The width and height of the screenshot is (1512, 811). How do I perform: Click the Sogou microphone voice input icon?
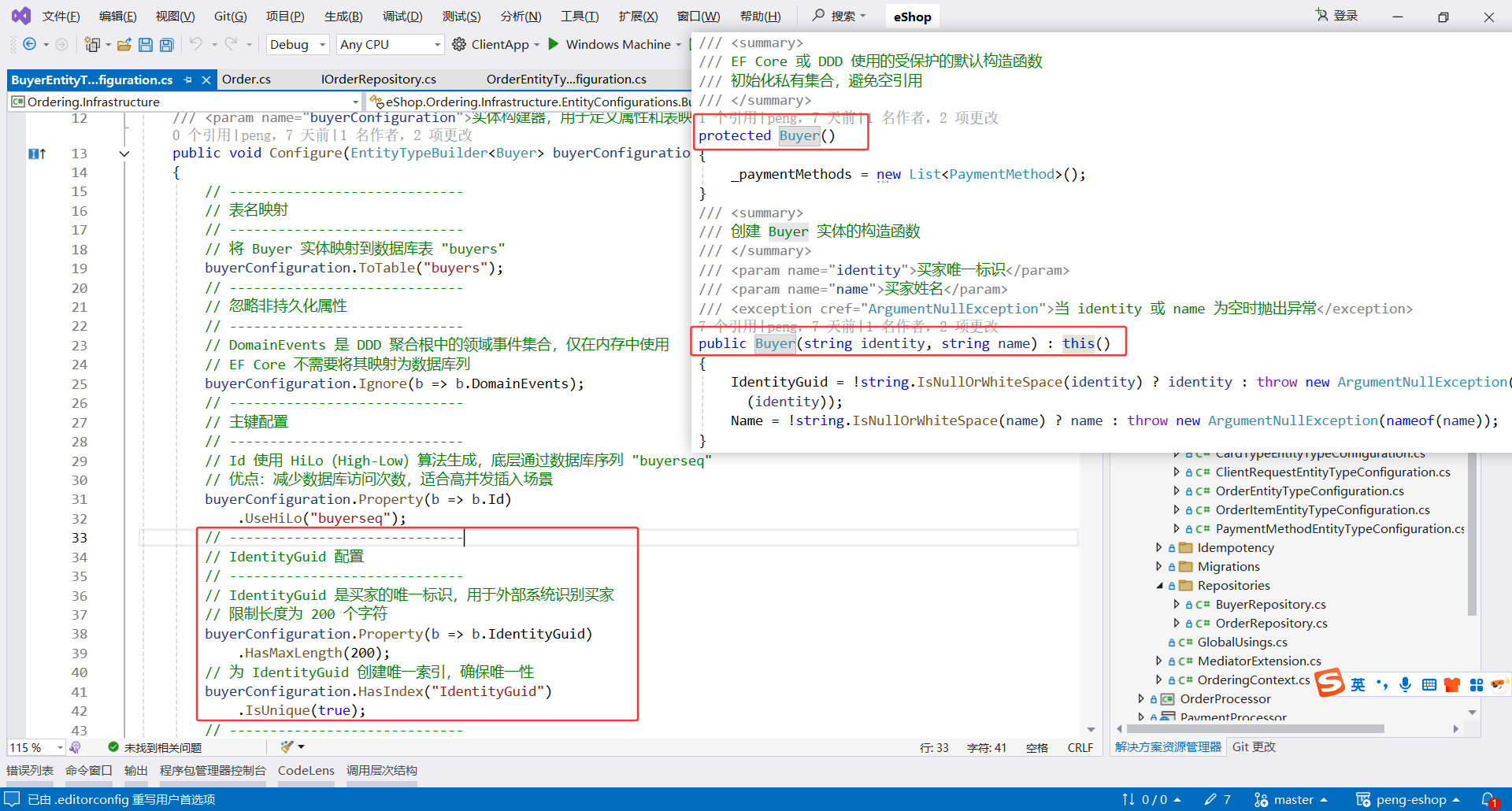click(x=1406, y=684)
